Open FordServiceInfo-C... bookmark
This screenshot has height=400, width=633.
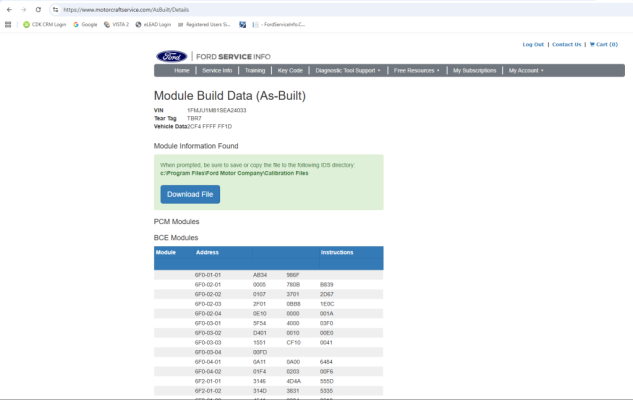point(279,25)
